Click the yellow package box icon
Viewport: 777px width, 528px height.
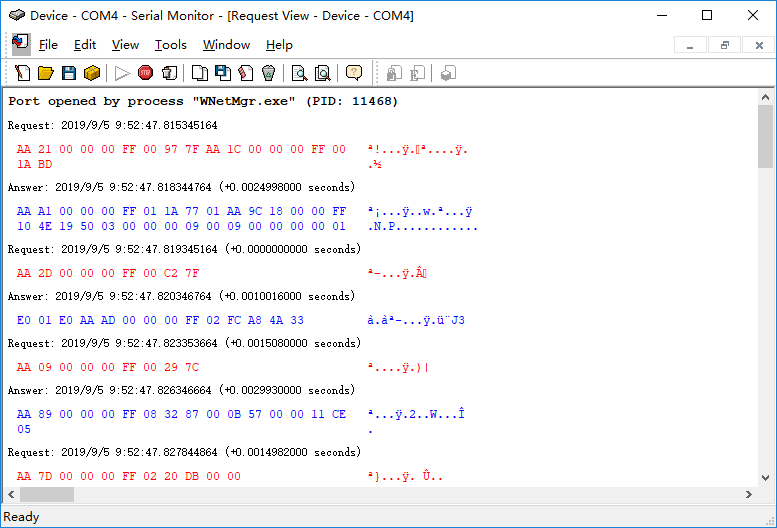92,73
